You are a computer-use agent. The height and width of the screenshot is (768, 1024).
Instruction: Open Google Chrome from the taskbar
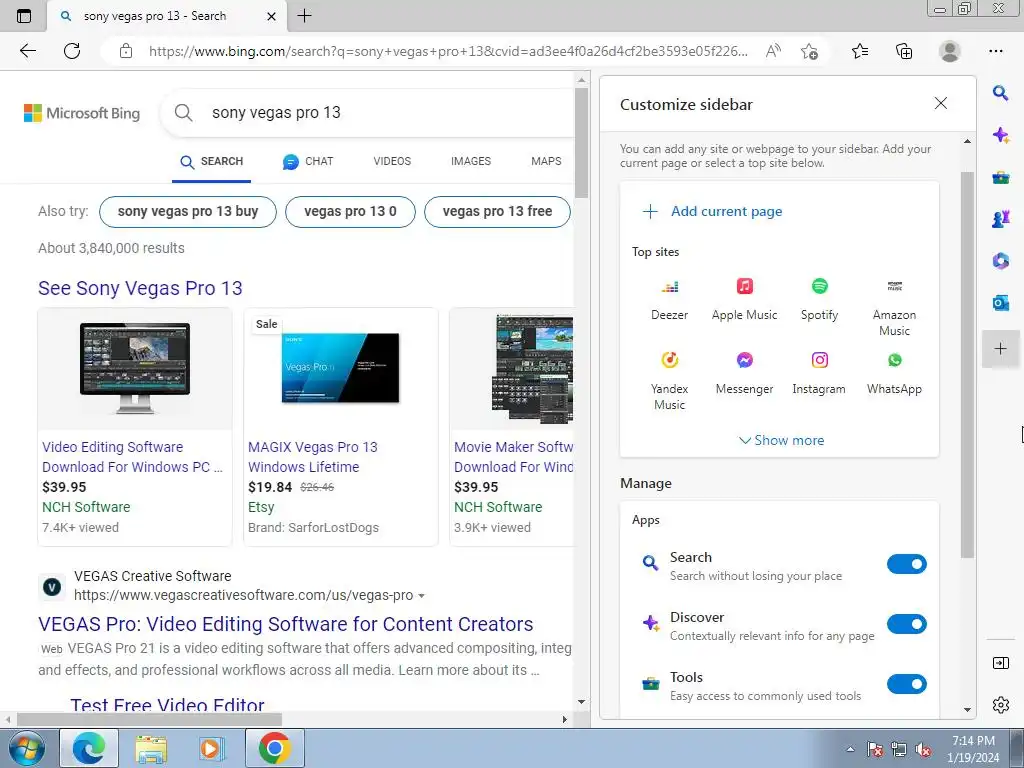point(274,748)
